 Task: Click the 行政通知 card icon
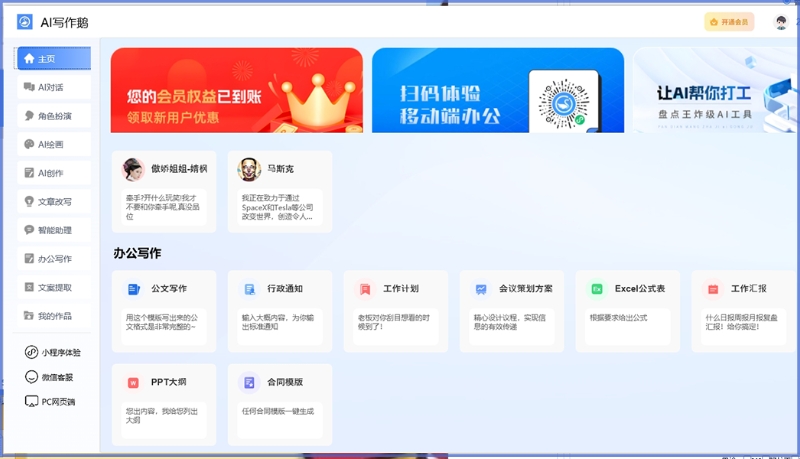tap(249, 289)
